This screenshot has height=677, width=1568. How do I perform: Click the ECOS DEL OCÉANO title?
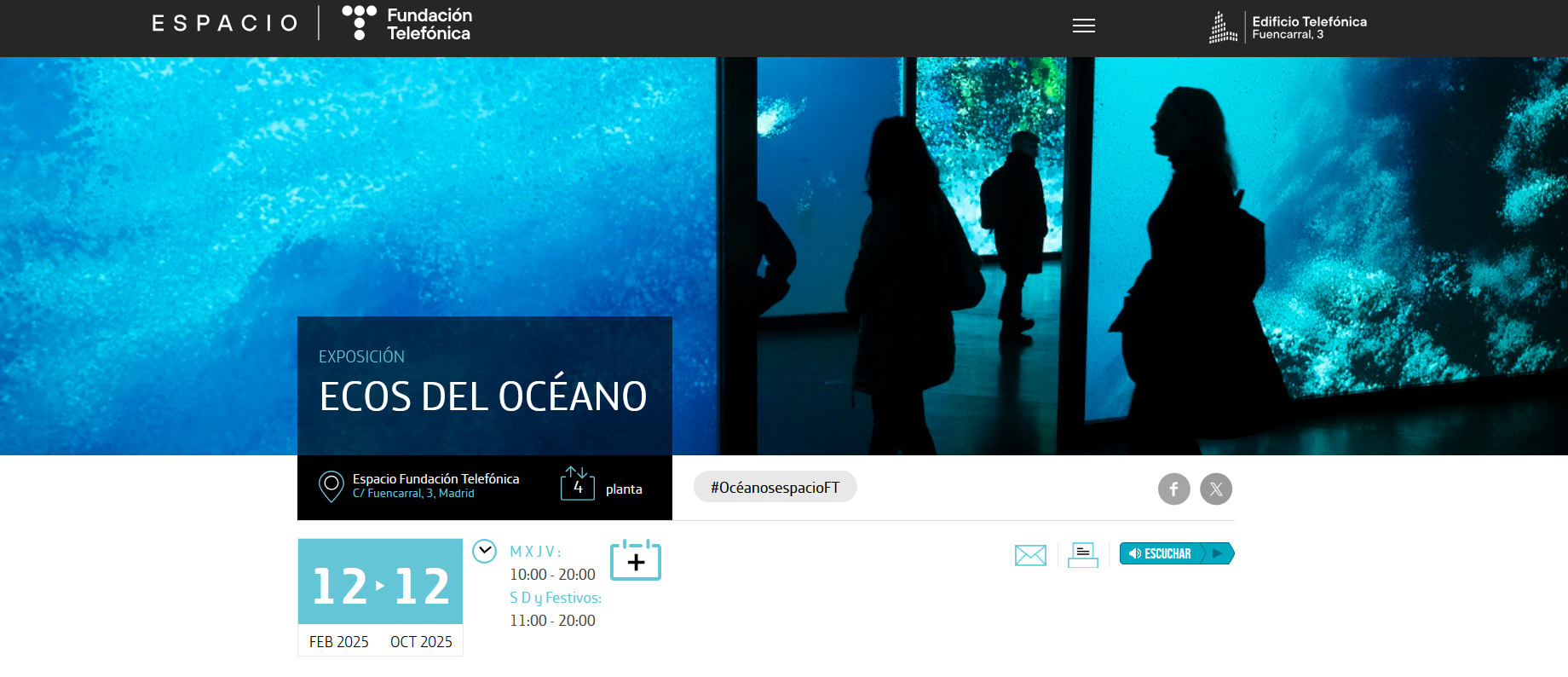483,396
